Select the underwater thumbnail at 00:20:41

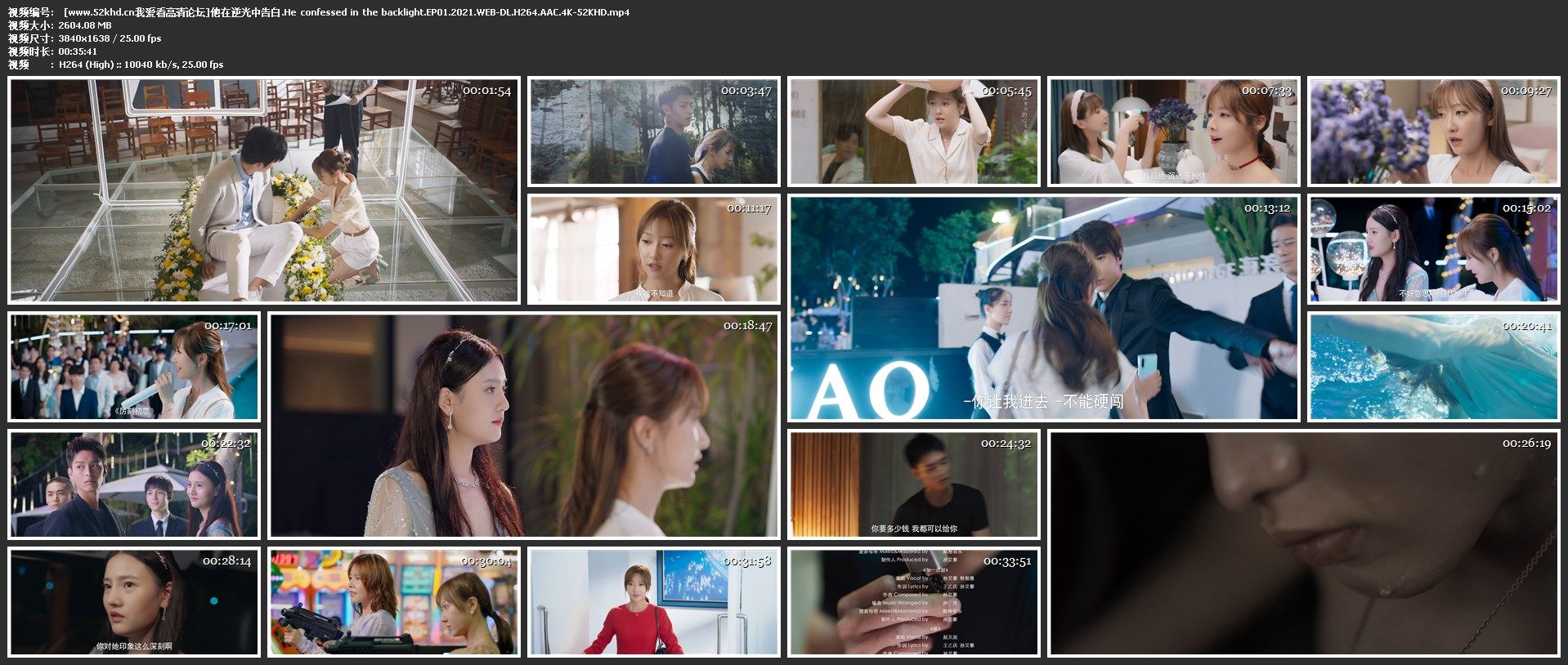[x=1433, y=367]
